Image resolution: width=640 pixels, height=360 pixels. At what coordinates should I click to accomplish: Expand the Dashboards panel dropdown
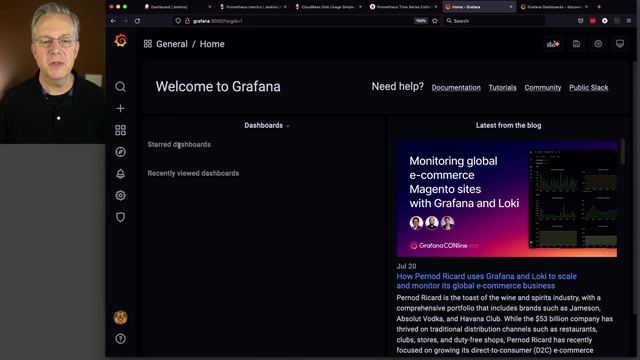267,125
